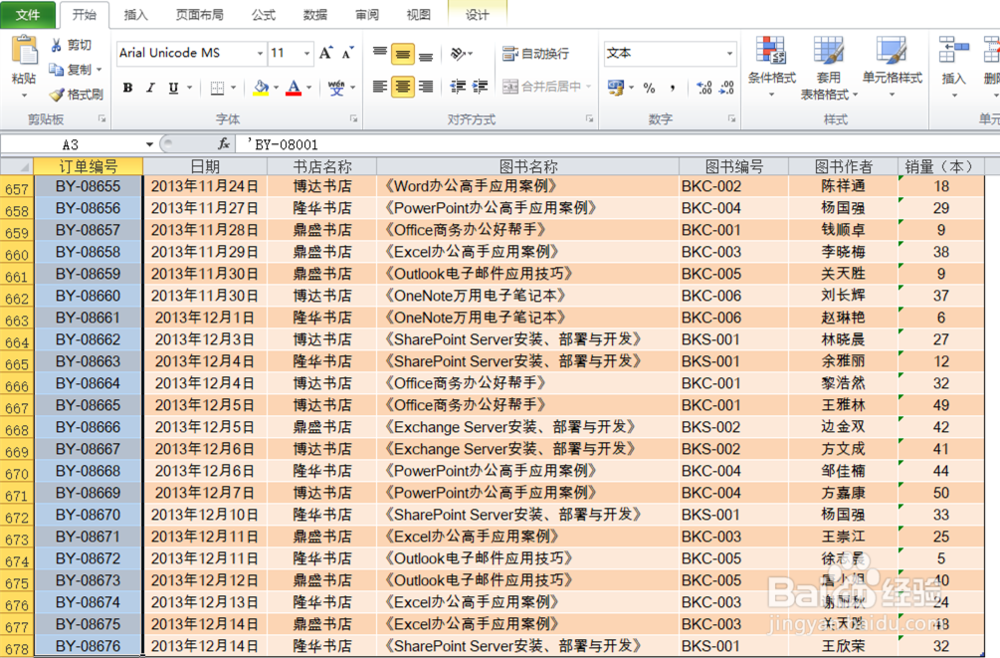Click the Paste clipboard icon
Screen dimensions: 1000x658
24,51
